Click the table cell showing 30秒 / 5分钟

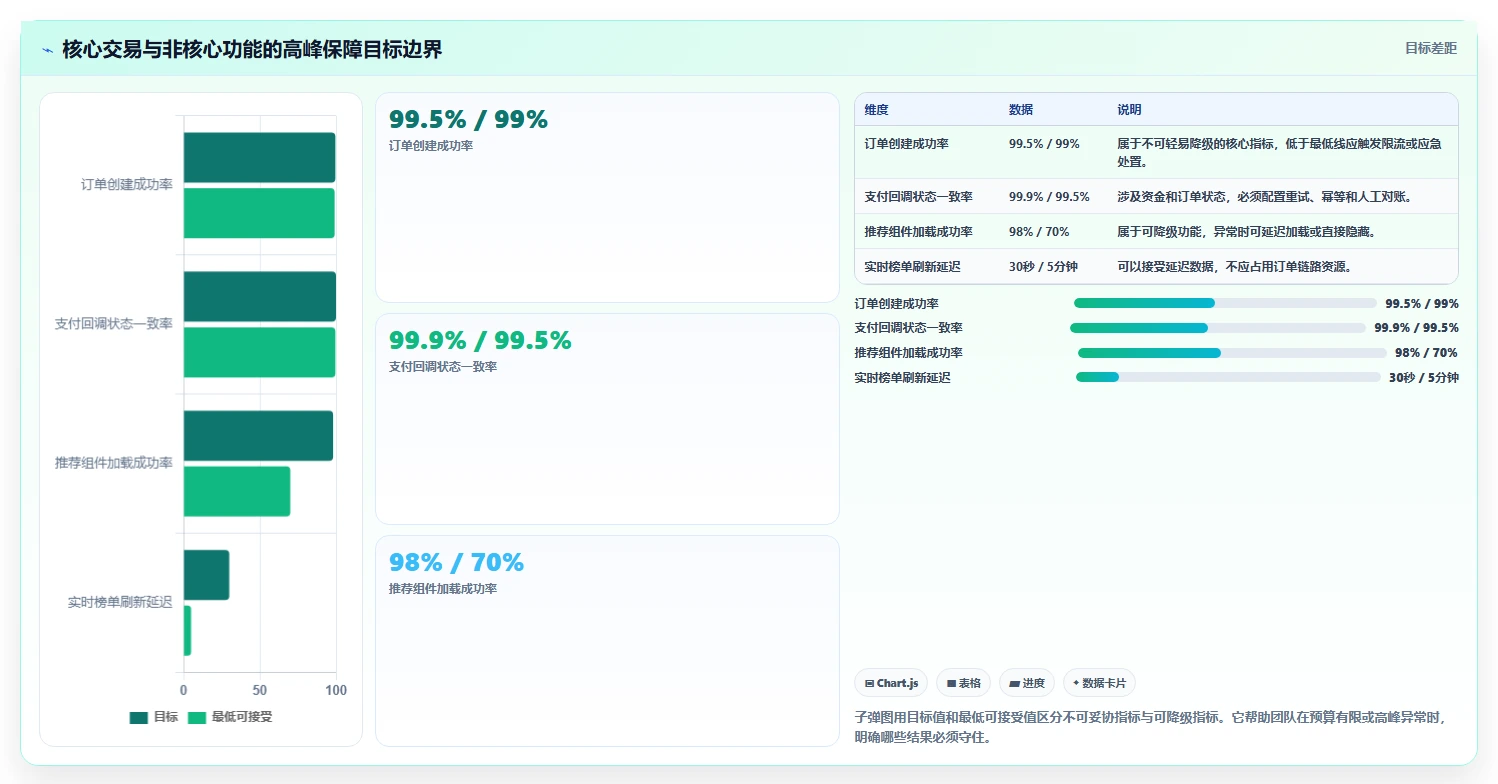click(1043, 267)
